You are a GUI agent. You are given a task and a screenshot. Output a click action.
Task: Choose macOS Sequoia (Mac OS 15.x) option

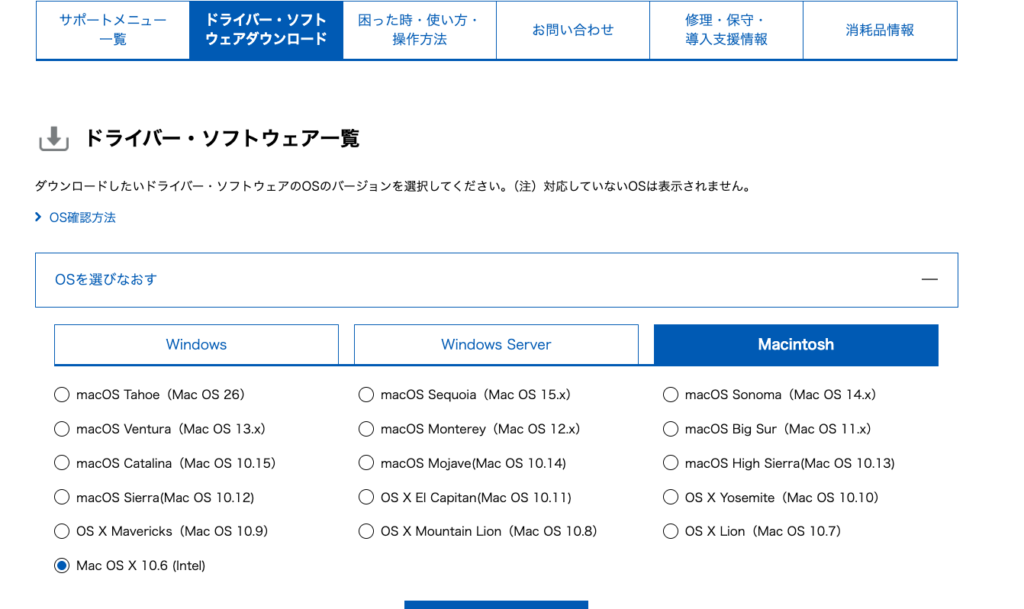(x=366, y=395)
